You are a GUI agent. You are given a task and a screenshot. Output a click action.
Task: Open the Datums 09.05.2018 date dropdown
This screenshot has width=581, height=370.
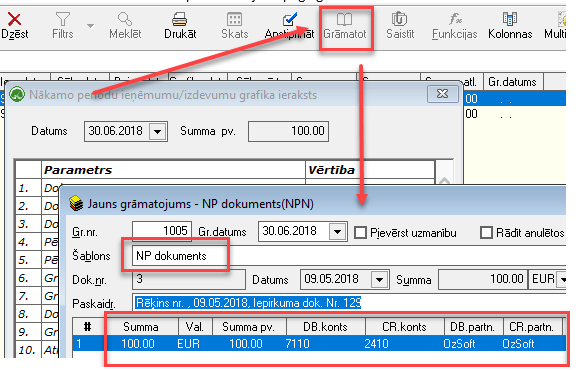tap(379, 280)
